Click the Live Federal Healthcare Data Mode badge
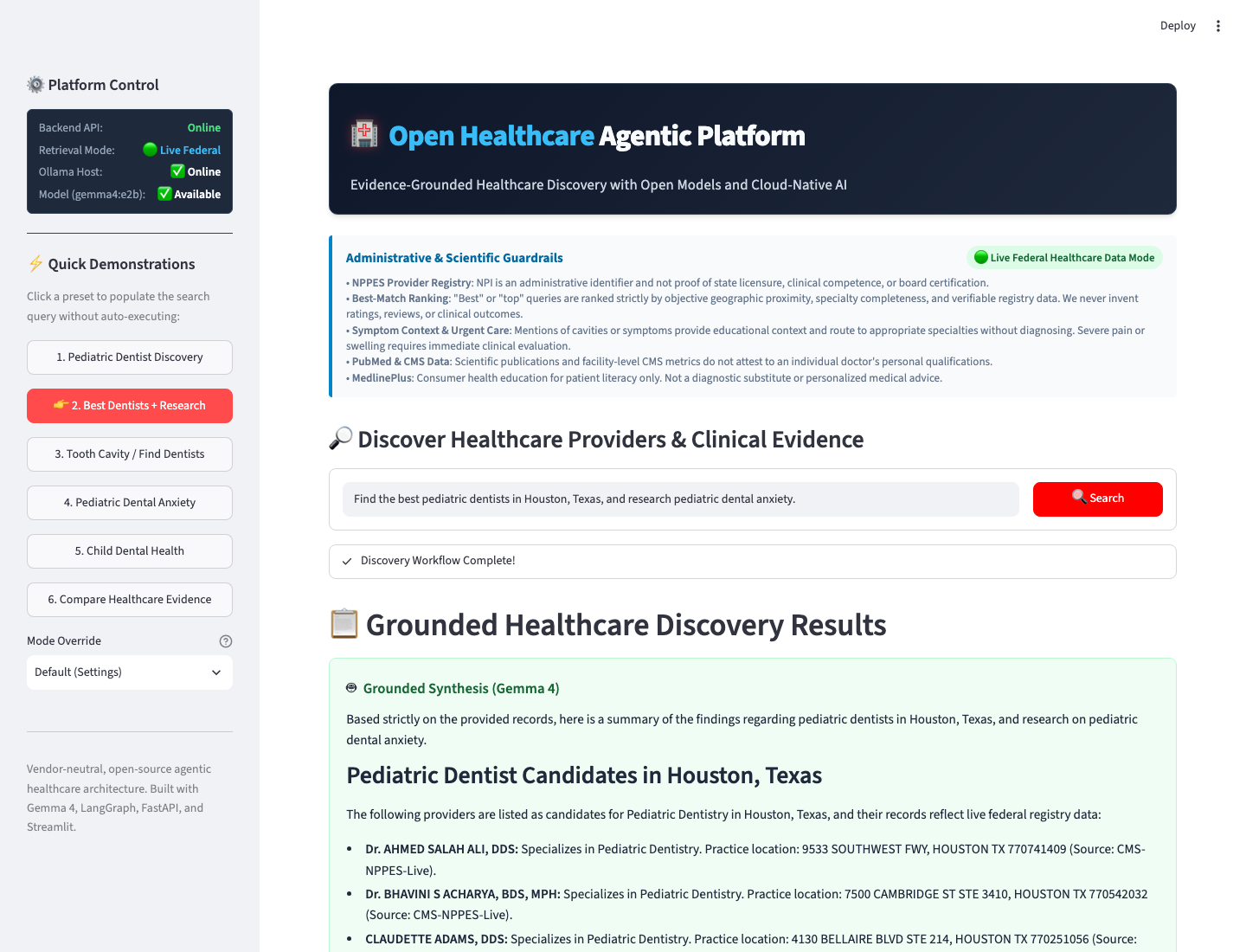 click(1064, 258)
